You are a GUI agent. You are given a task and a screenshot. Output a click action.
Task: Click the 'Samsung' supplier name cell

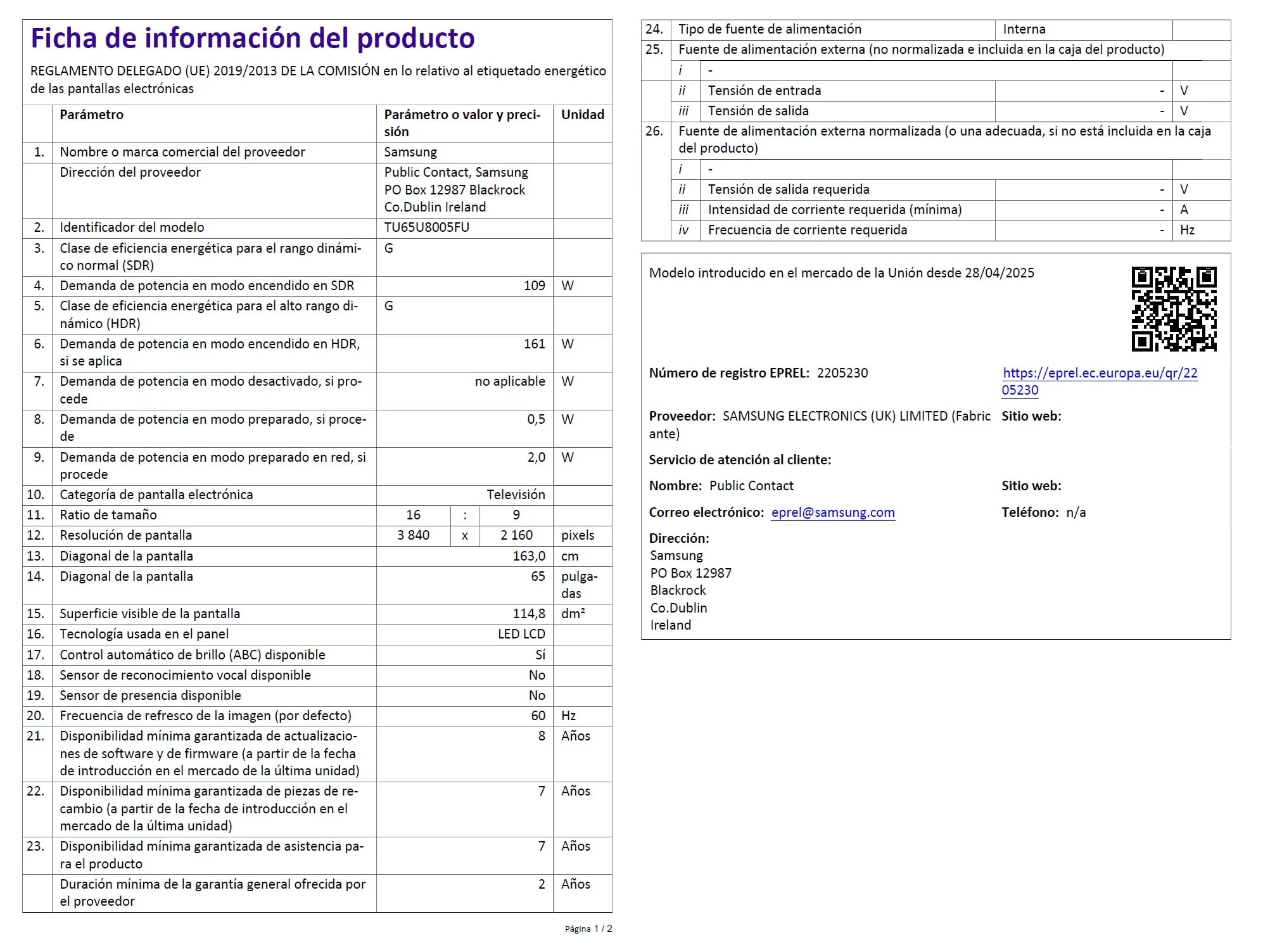tap(410, 152)
